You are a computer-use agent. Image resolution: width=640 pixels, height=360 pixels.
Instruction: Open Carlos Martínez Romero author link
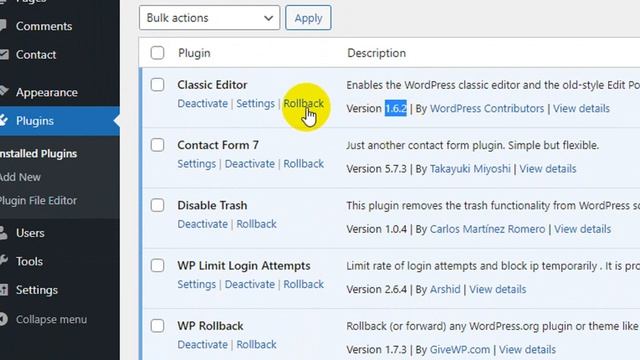[x=487, y=229]
